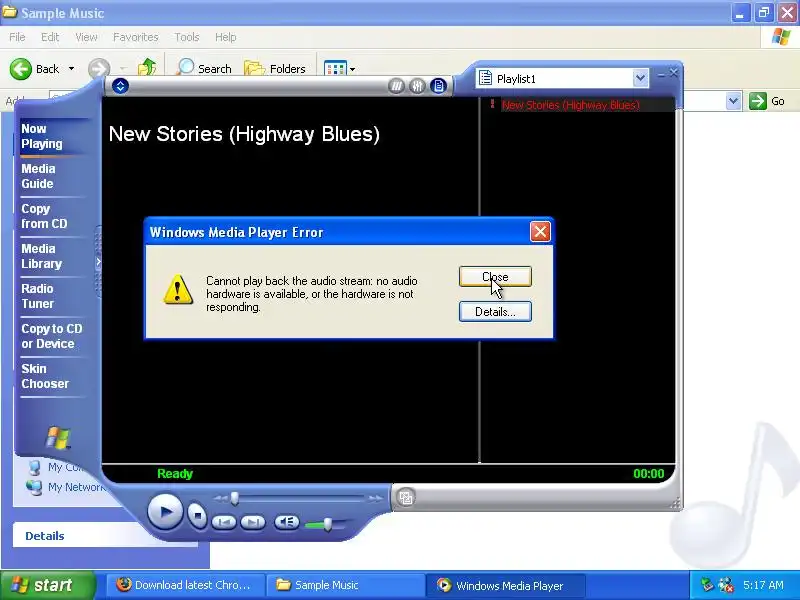The height and width of the screenshot is (600, 800).
Task: Switch to Download latest Chrome taskbar item
Action: pyautogui.click(x=185, y=585)
